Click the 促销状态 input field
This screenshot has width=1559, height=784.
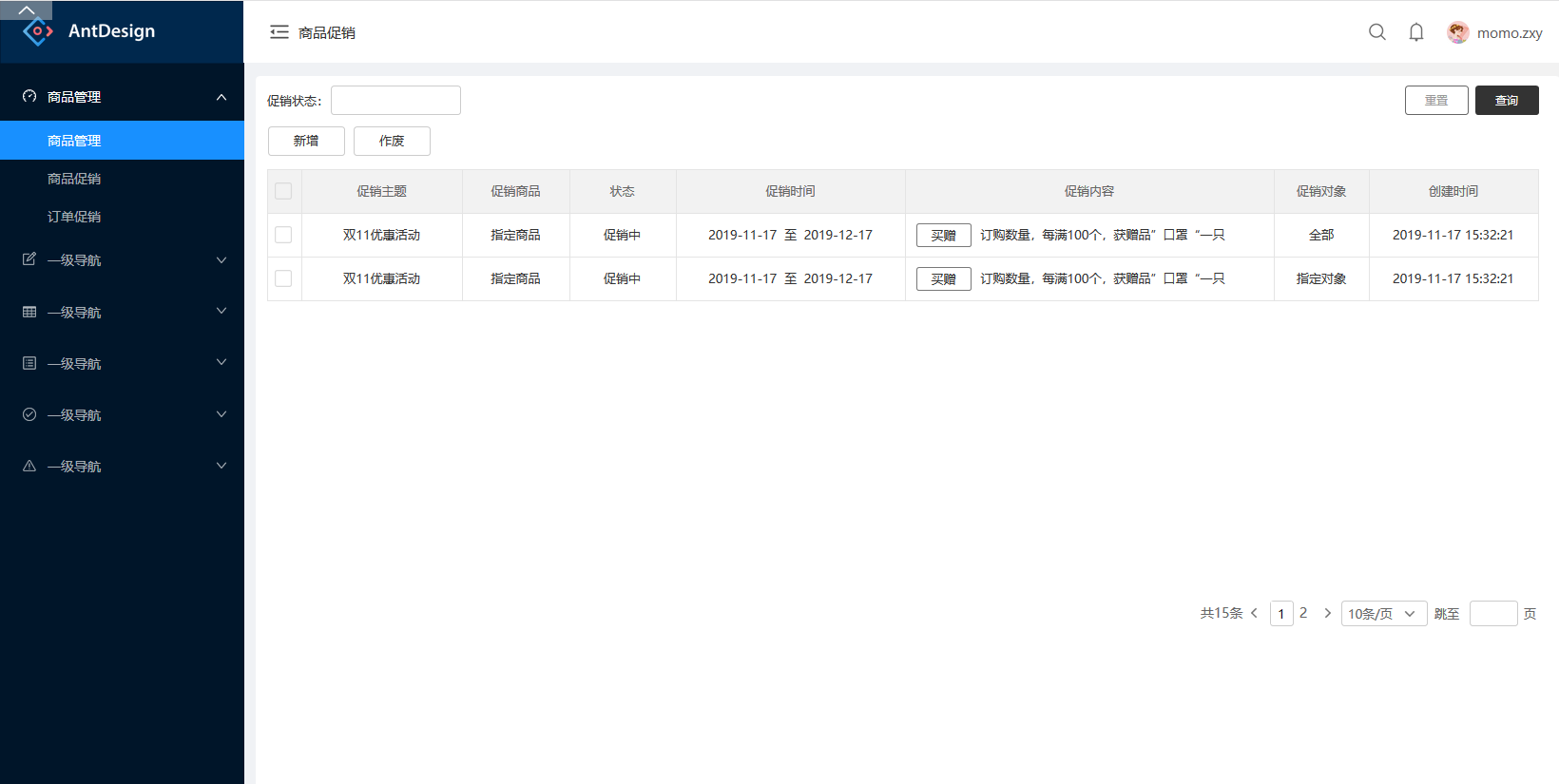(x=395, y=101)
